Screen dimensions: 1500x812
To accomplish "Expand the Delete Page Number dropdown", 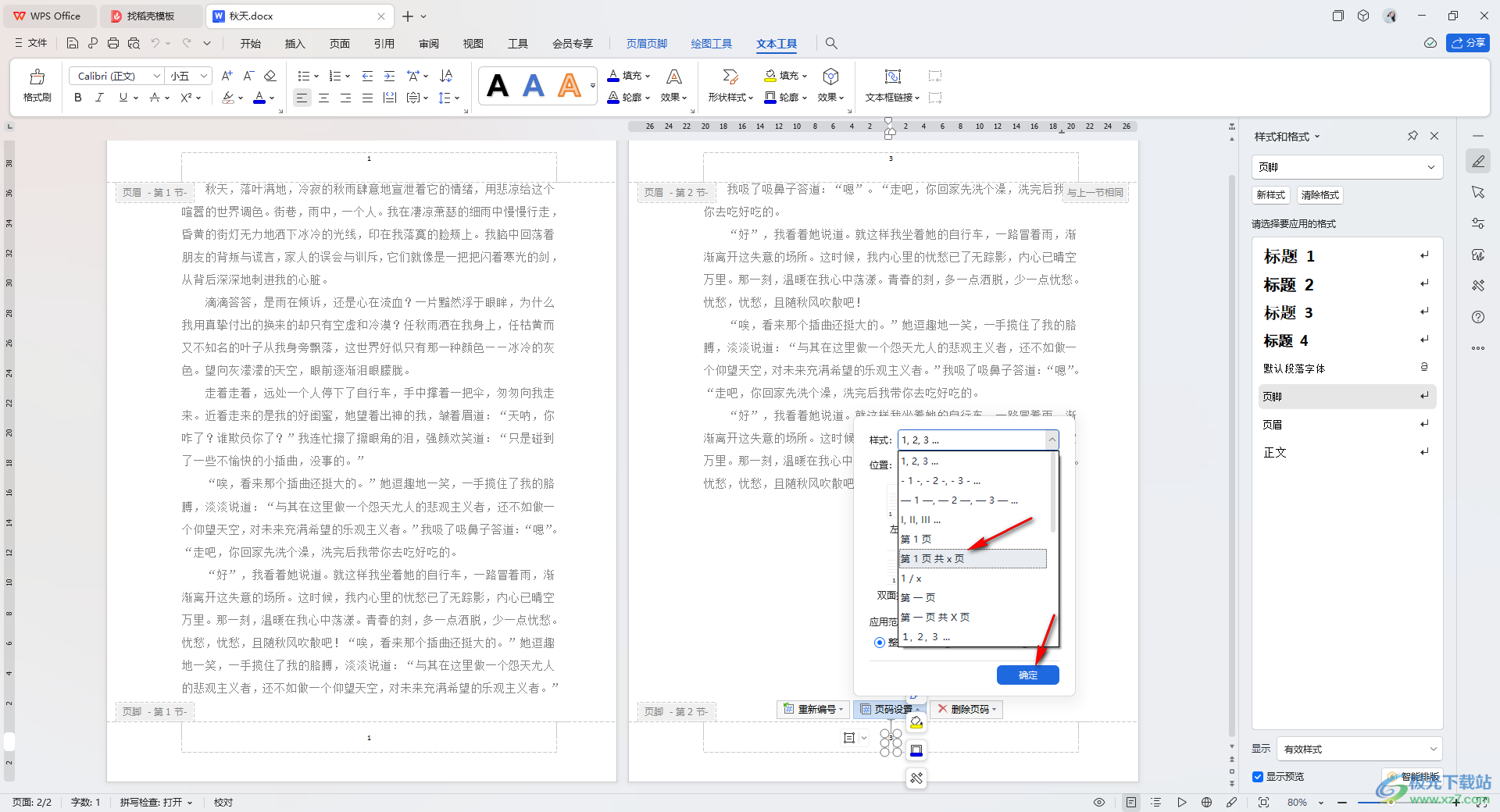I will tap(966, 709).
